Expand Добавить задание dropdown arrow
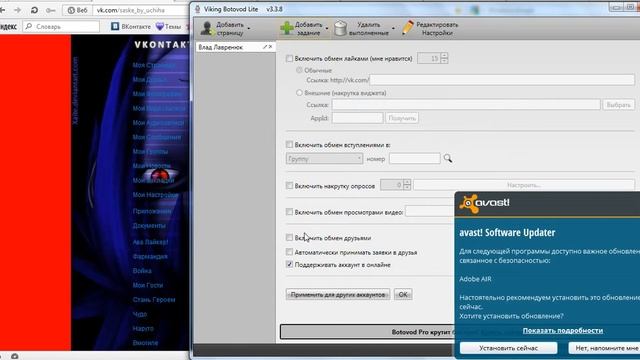 coord(327,29)
